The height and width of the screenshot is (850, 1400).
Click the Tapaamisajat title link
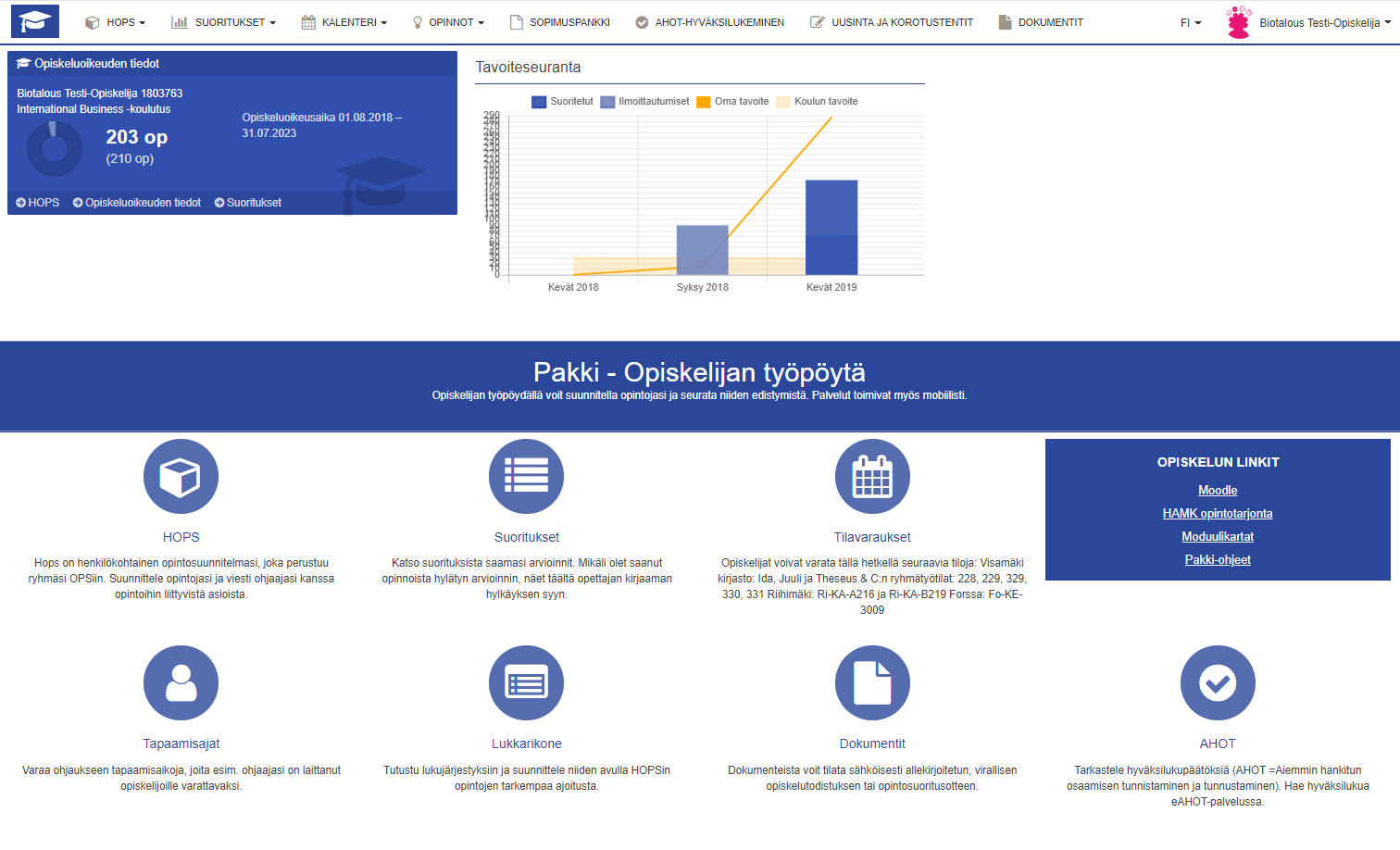(181, 744)
